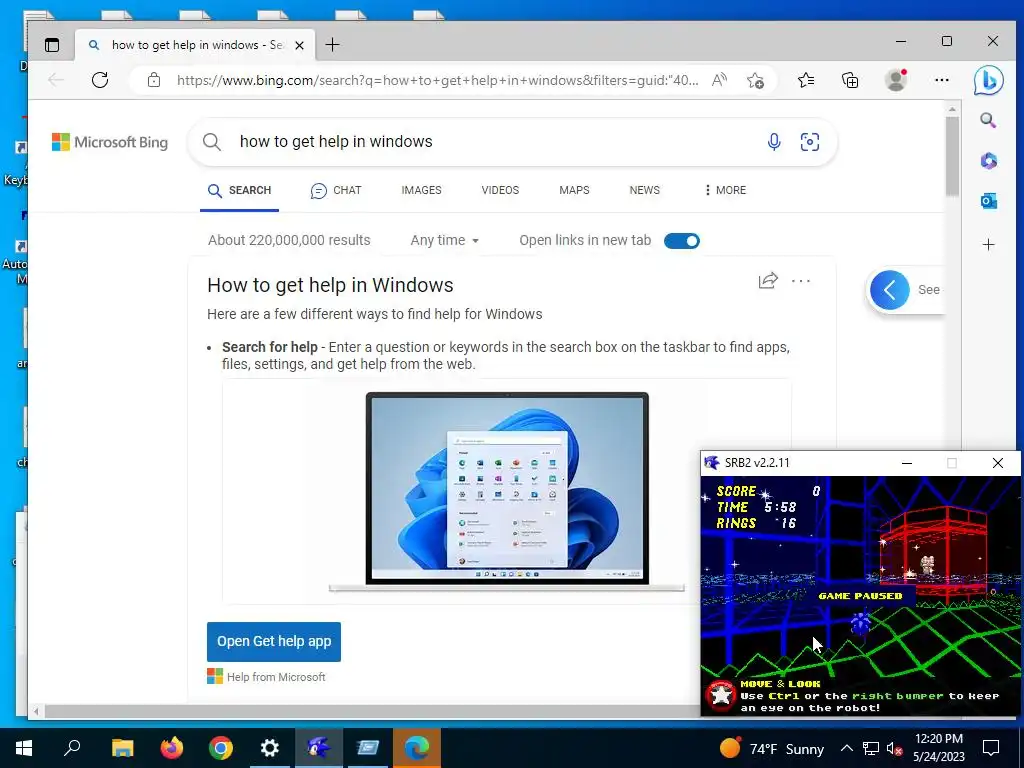
Task: Click the 'Open Get help app' button
Action: point(274,641)
